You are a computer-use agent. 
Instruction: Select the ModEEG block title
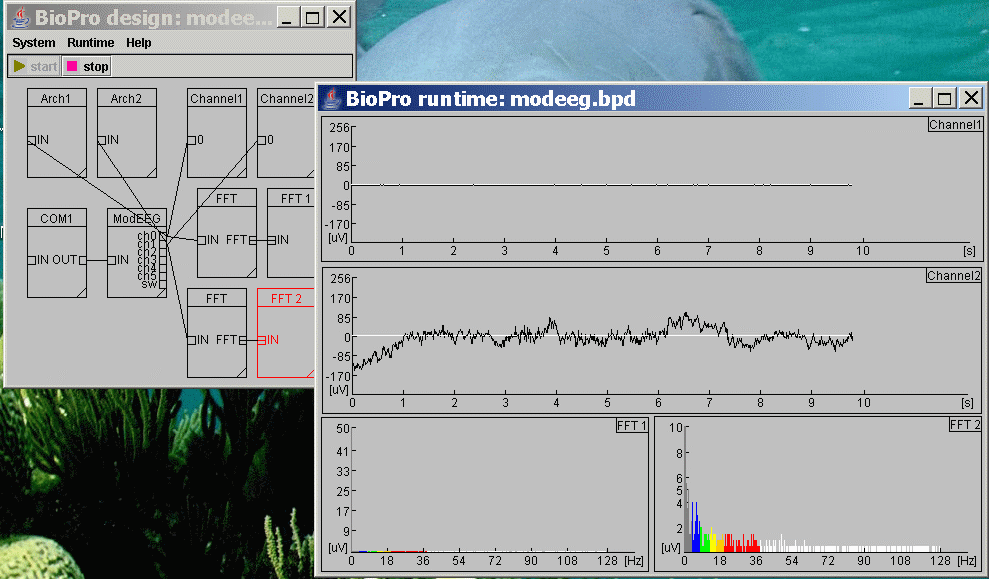[x=136, y=218]
